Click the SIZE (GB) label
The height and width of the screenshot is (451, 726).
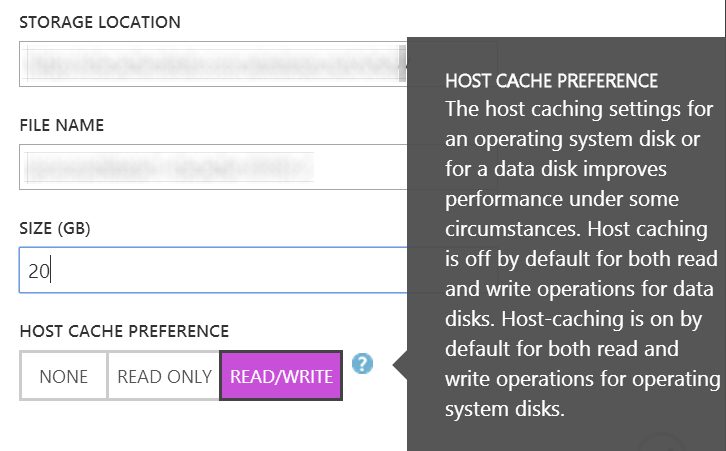[55, 228]
